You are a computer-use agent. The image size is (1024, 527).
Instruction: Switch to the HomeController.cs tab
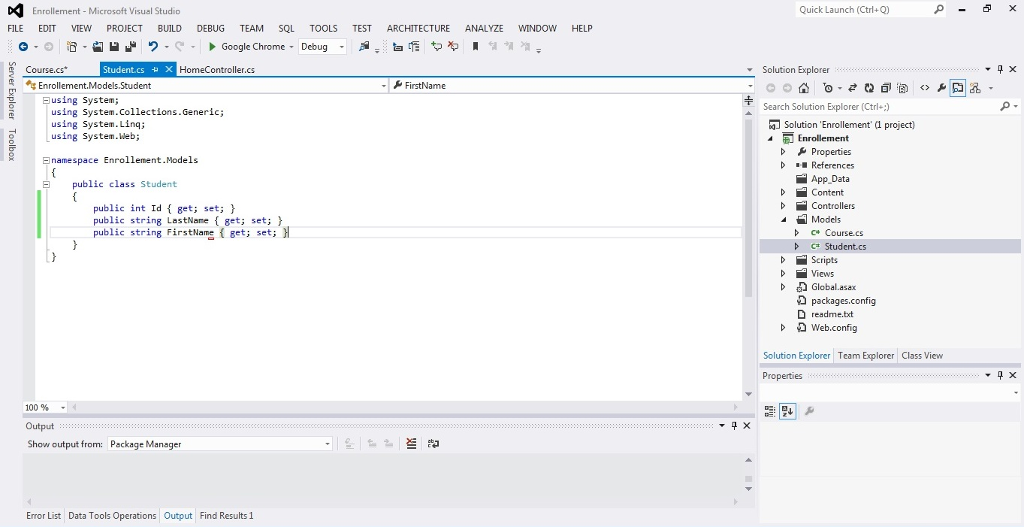pos(217,70)
